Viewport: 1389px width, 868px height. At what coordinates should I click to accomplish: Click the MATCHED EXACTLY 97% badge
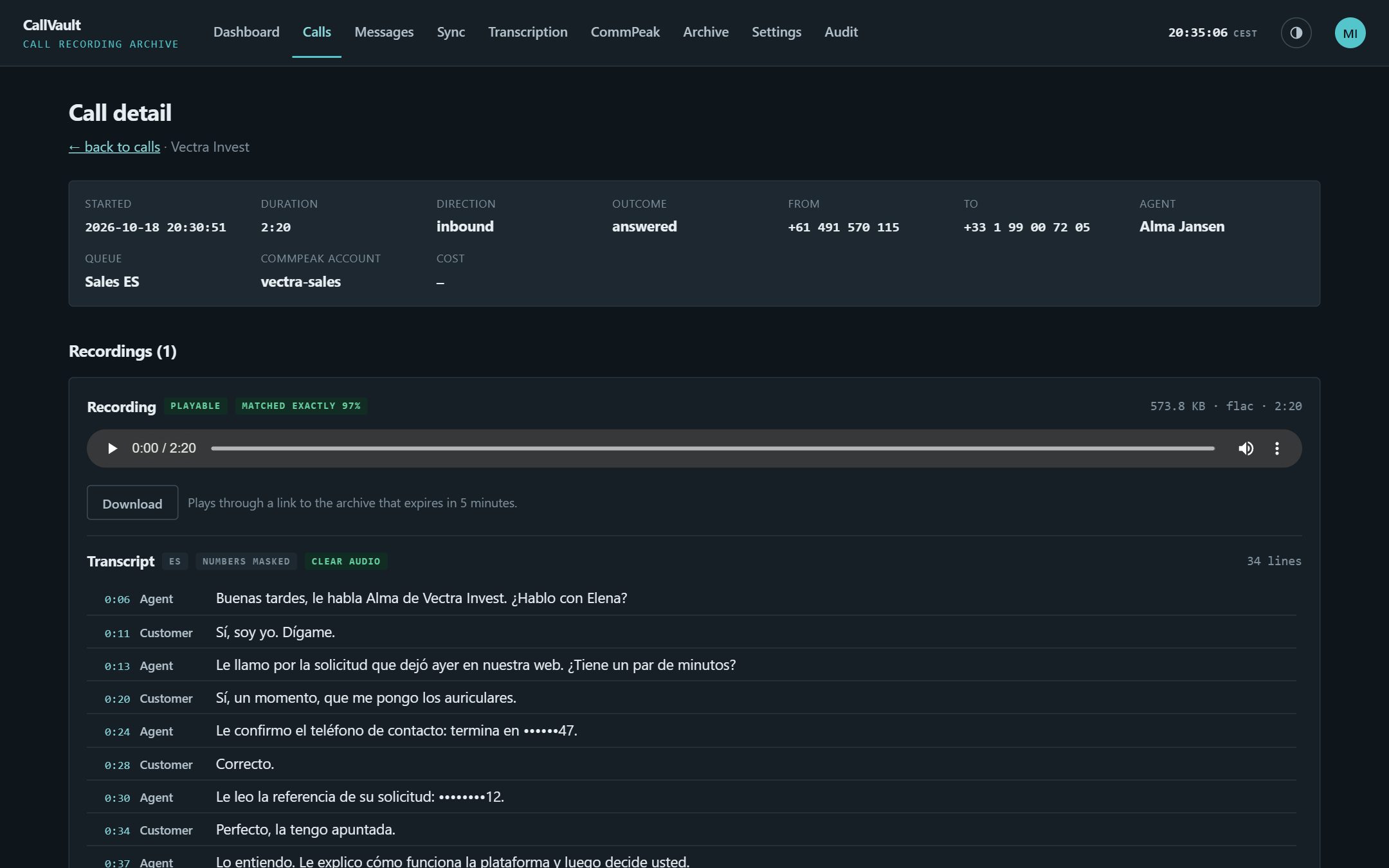(x=301, y=406)
